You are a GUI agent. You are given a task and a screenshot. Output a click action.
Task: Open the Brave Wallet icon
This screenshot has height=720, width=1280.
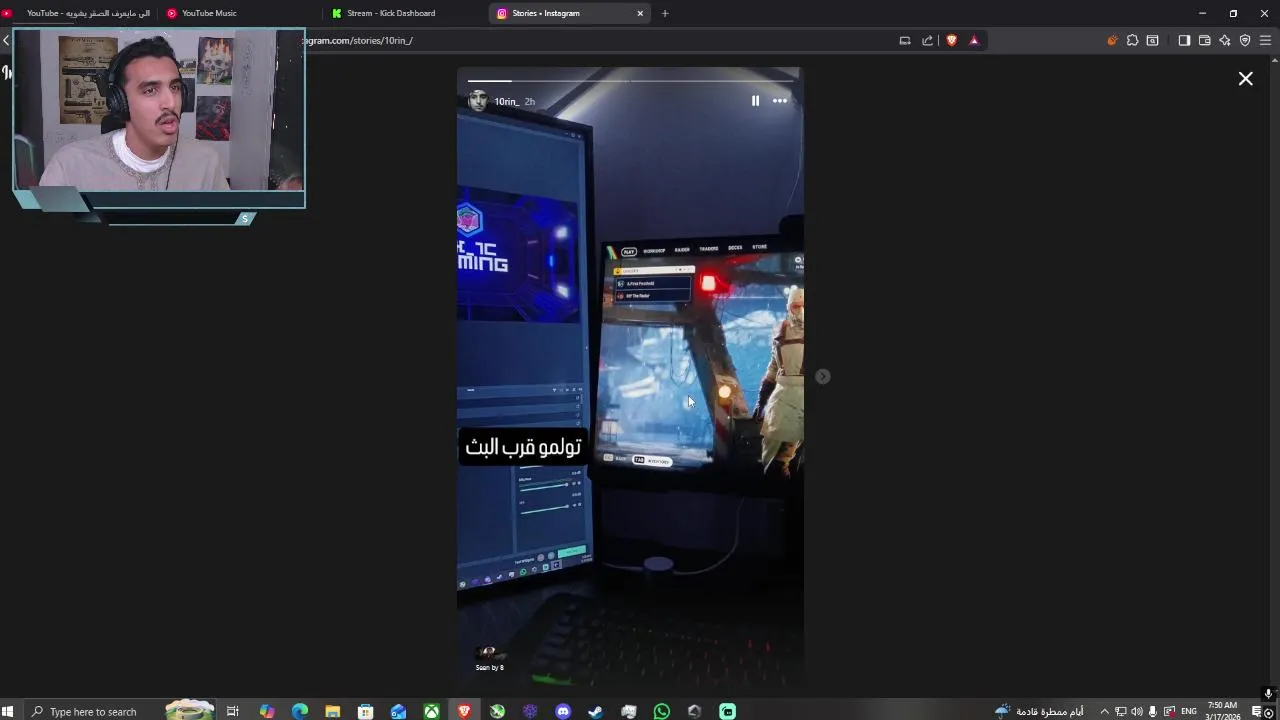point(1204,40)
